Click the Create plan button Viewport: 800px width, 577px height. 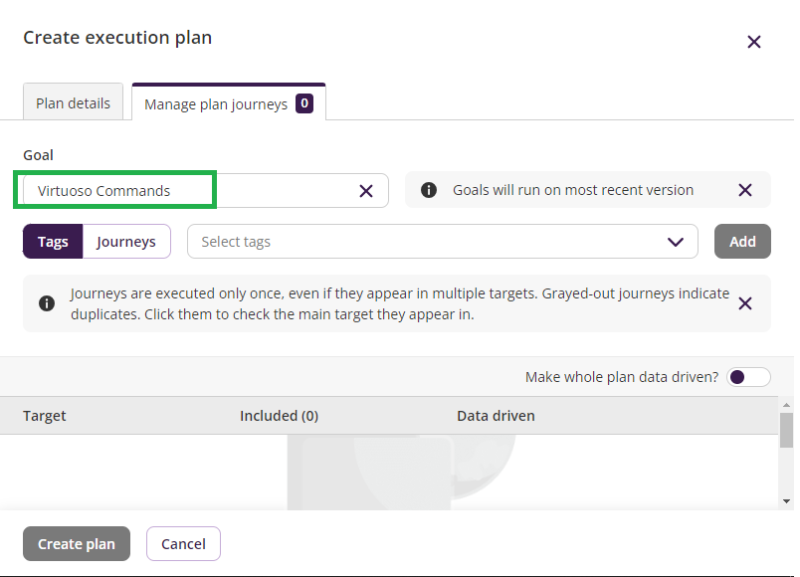[x=76, y=543]
